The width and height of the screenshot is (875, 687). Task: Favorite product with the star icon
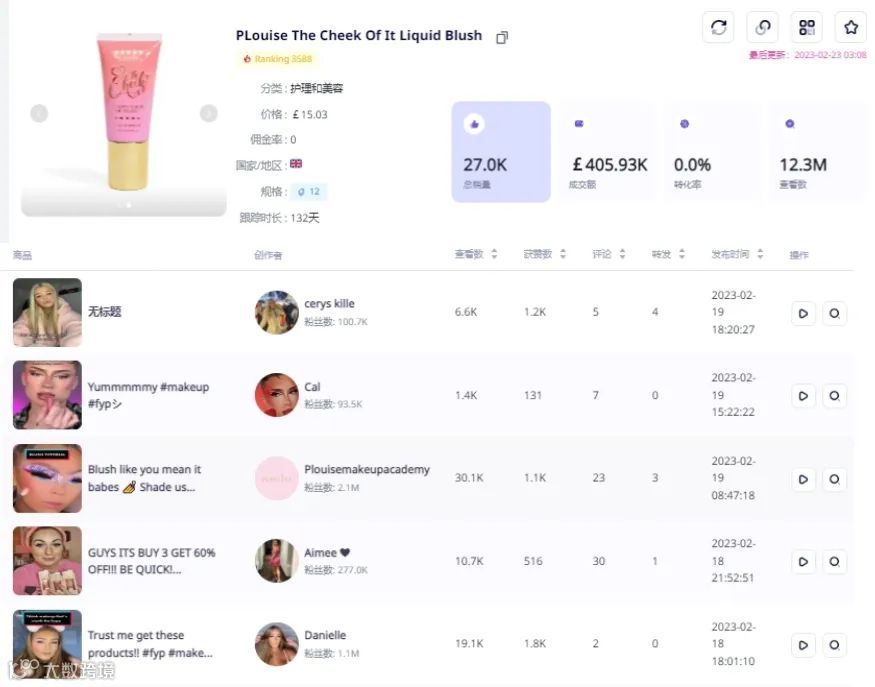[x=850, y=27]
